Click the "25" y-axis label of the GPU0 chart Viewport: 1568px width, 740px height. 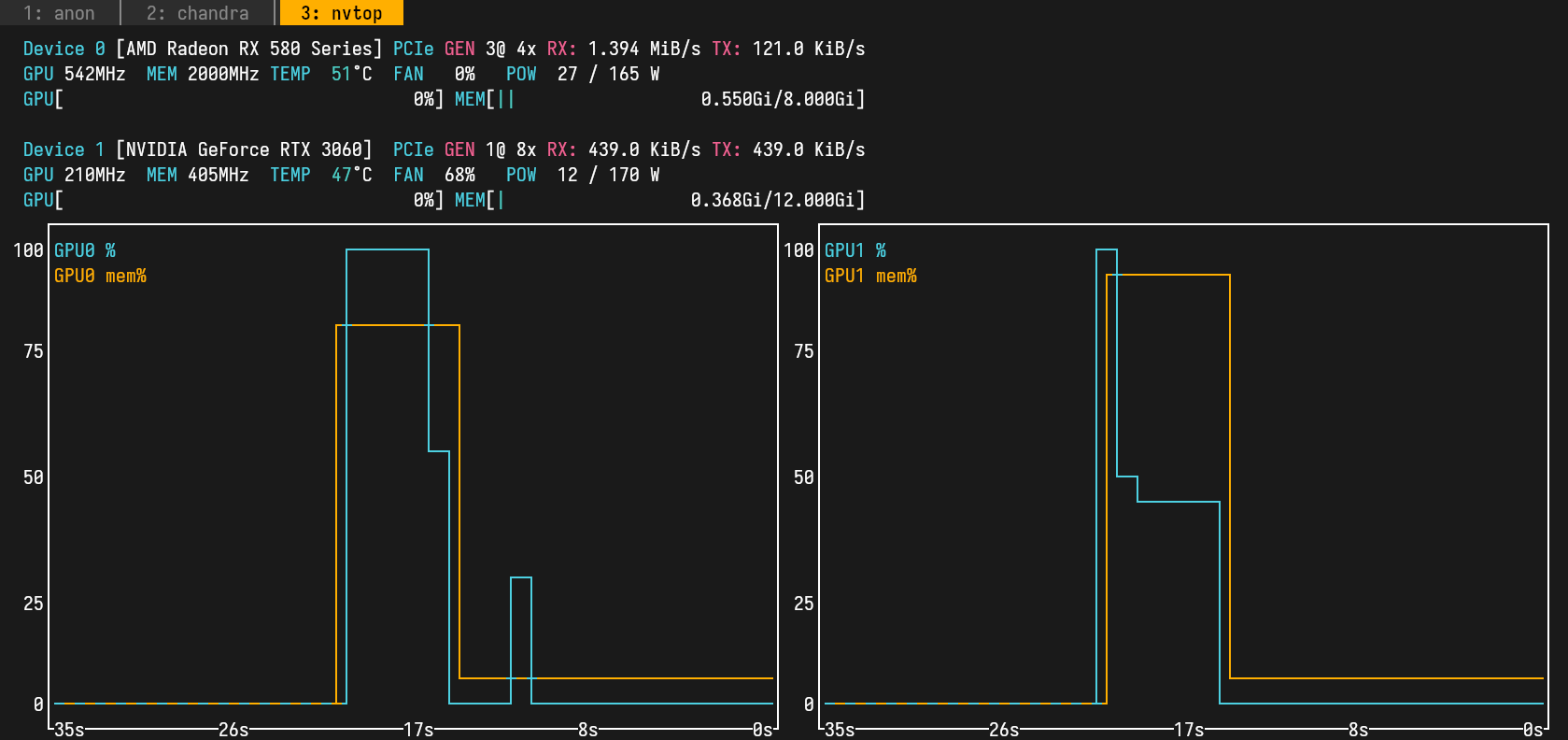34,604
